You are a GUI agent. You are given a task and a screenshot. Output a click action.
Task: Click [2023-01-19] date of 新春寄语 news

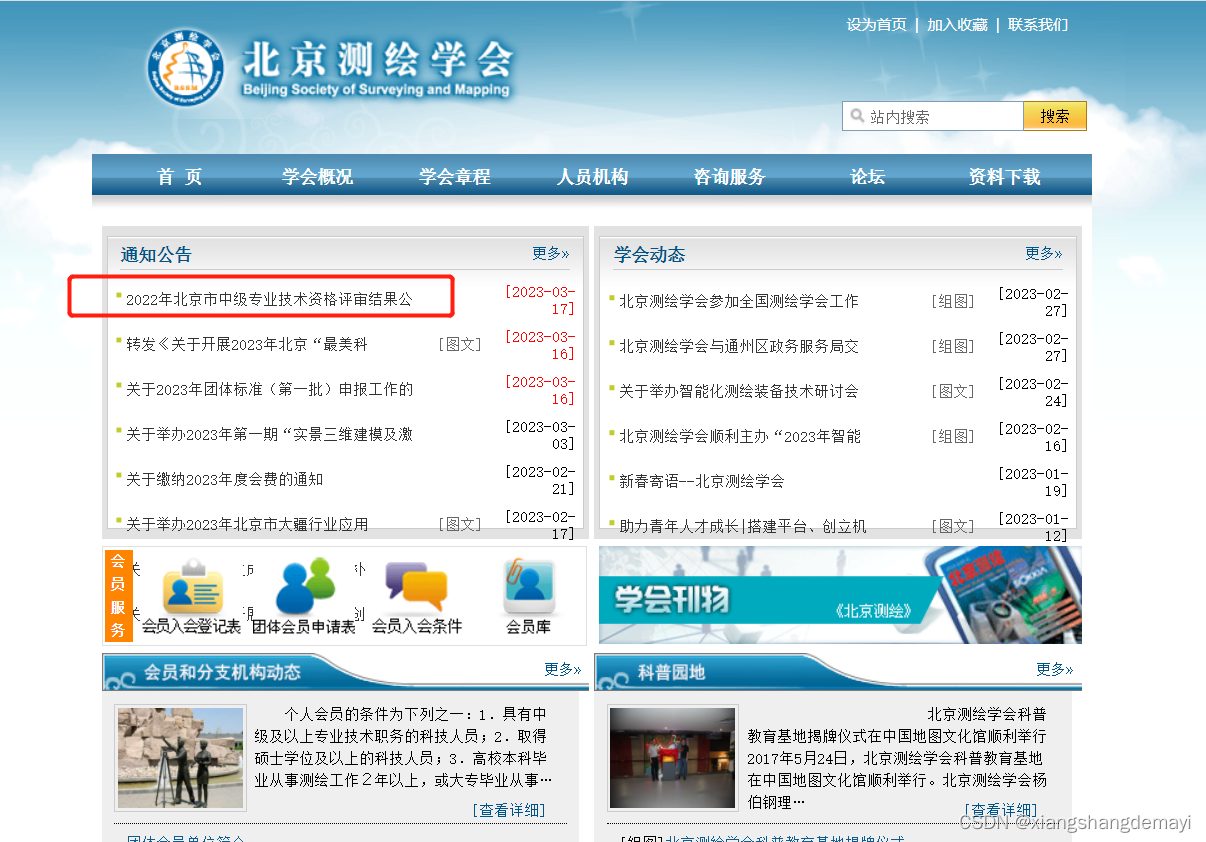[x=1034, y=482]
